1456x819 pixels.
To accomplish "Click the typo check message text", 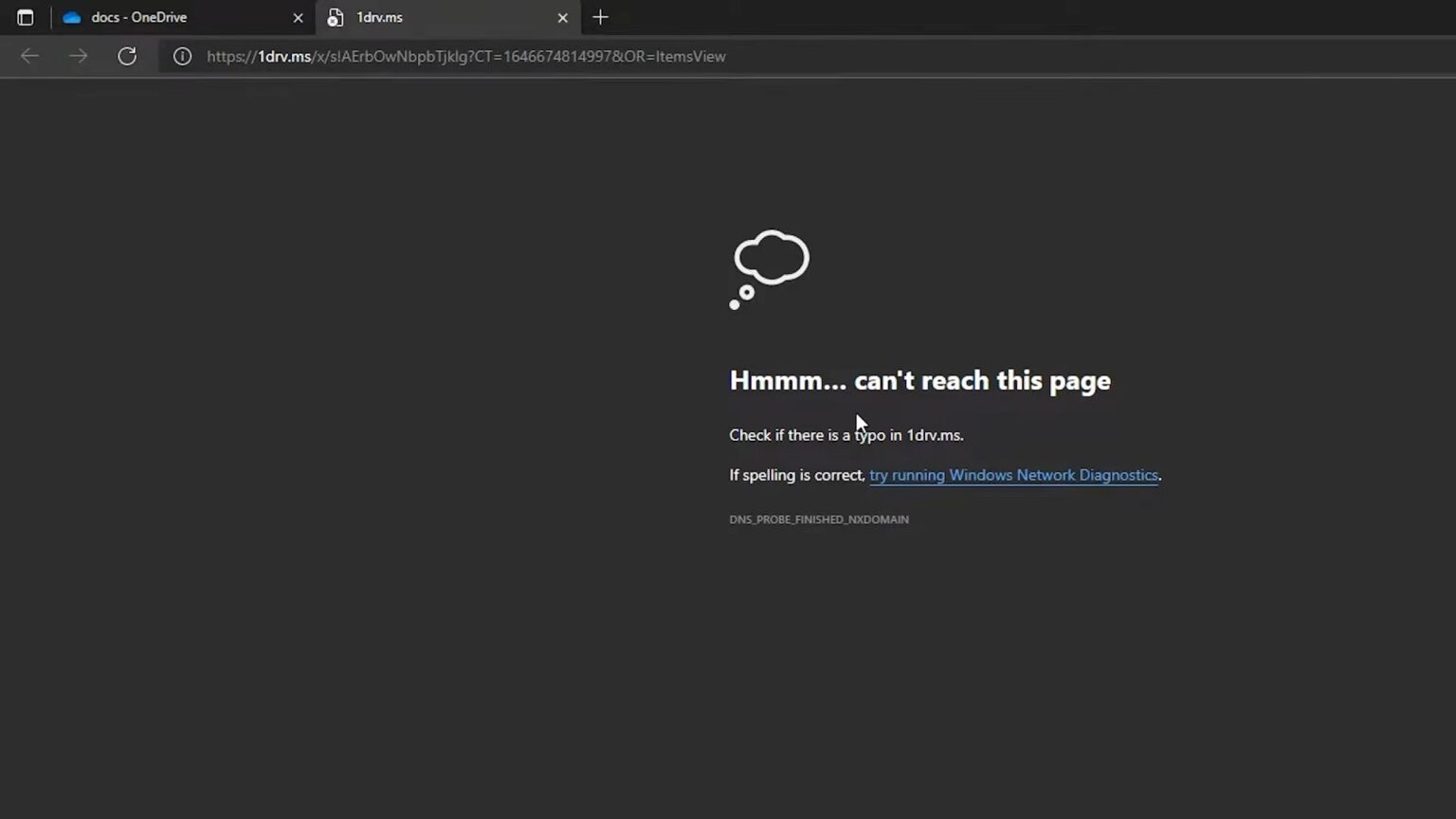I will coord(846,435).
